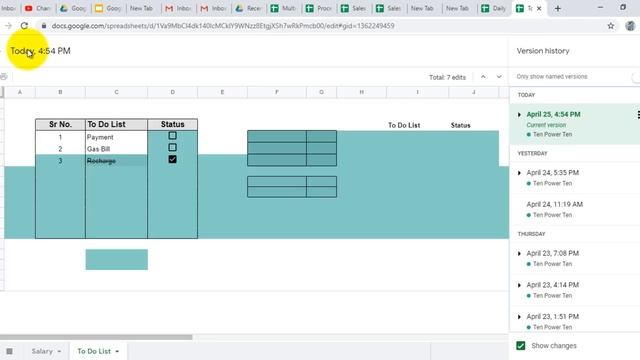The image size is (640, 360).
Task: Switch to the YouTube browser tab
Action: pos(38,8)
